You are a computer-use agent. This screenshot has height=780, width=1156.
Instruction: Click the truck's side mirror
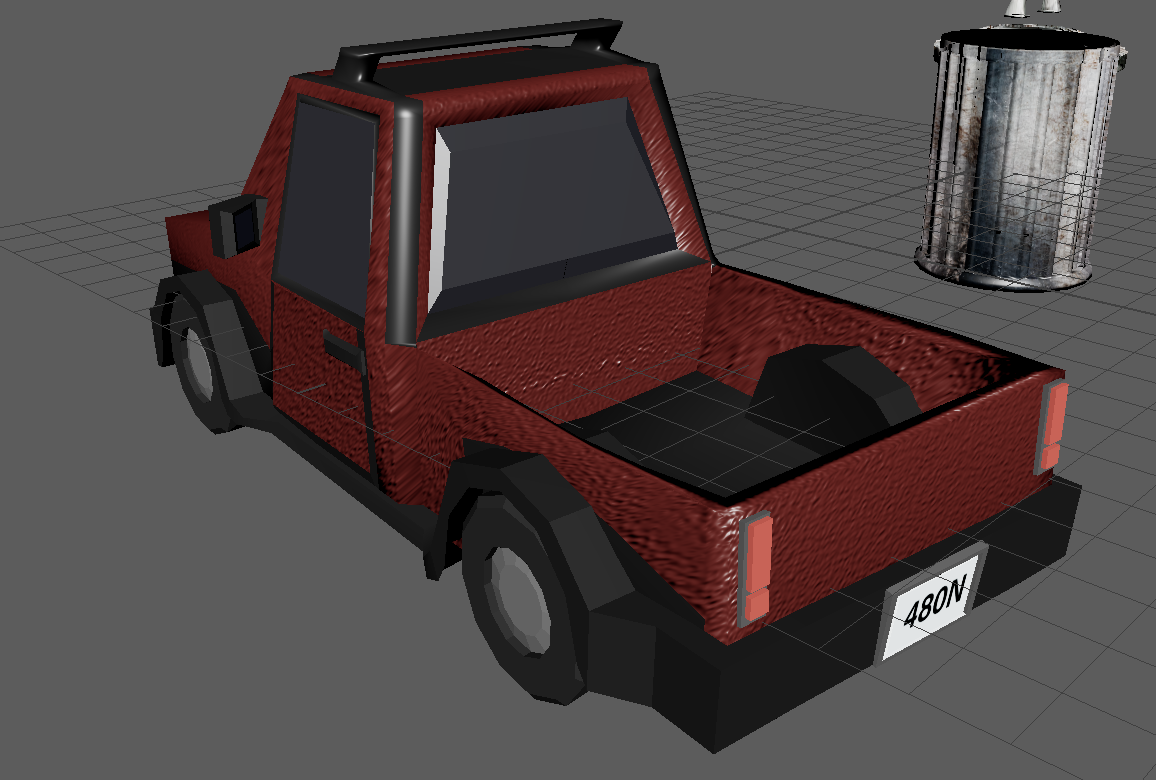coord(237,226)
